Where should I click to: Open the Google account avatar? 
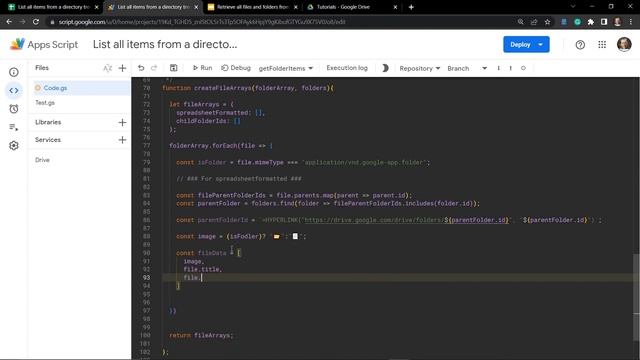click(x=624, y=44)
